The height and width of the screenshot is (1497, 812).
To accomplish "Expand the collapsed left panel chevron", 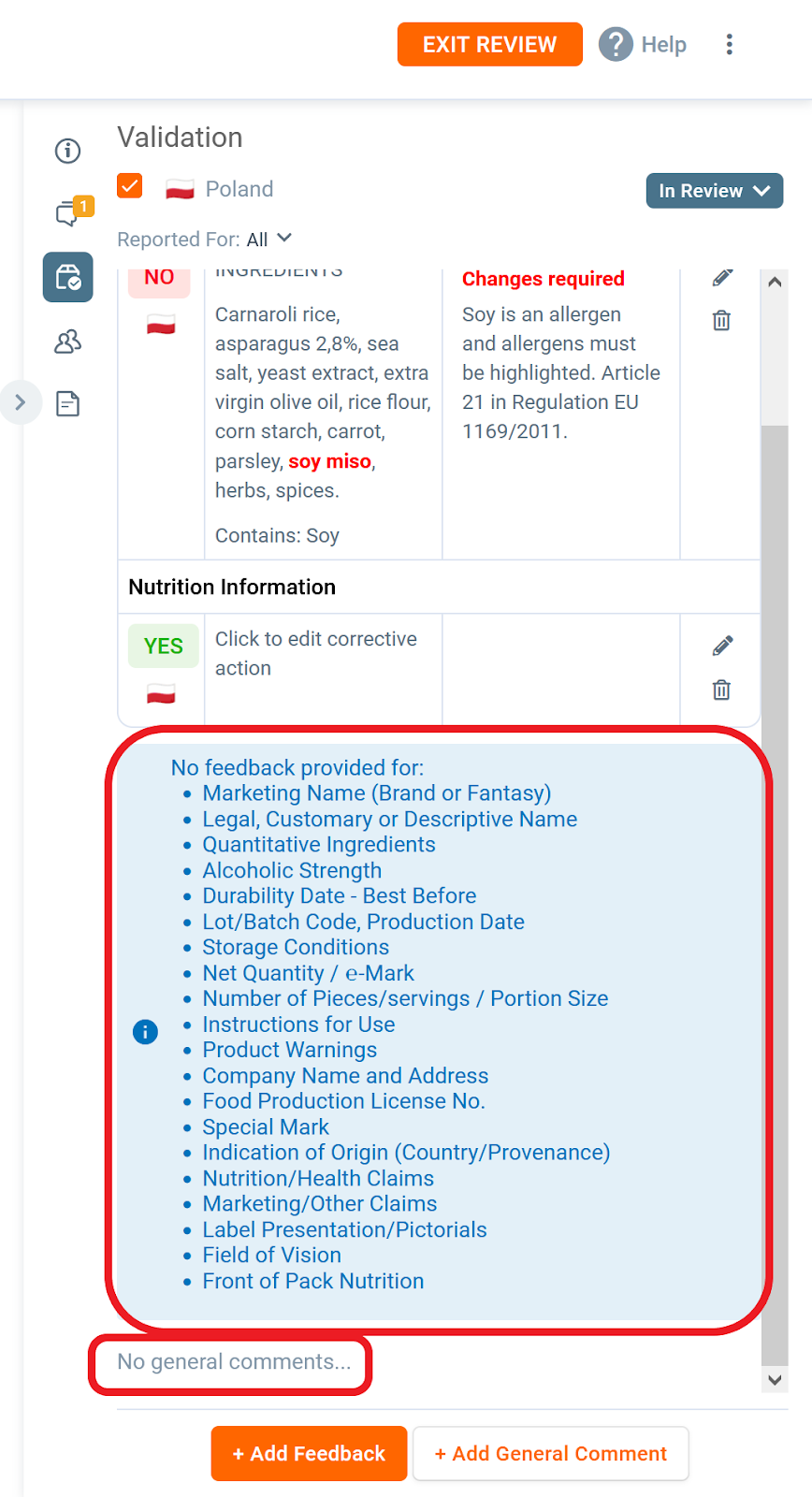I will [21, 403].
